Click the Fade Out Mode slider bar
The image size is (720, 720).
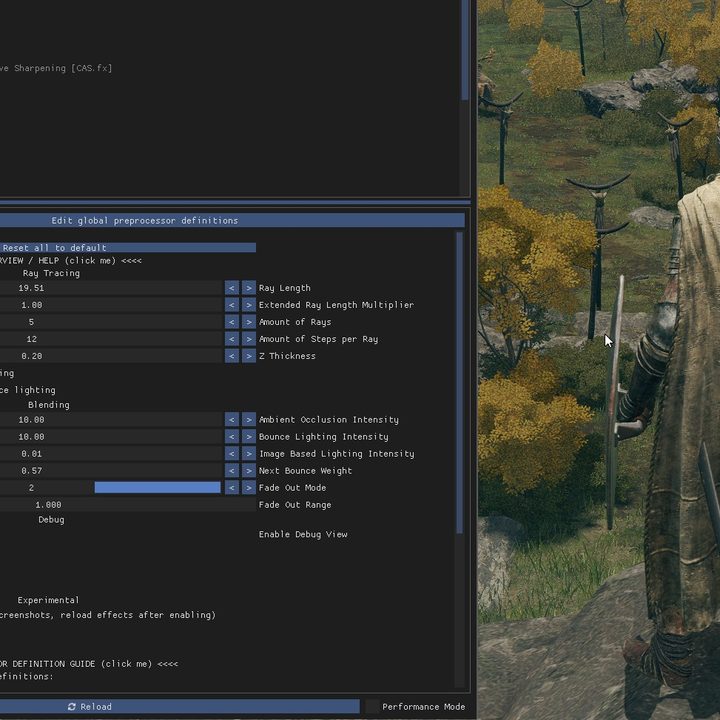coord(158,488)
